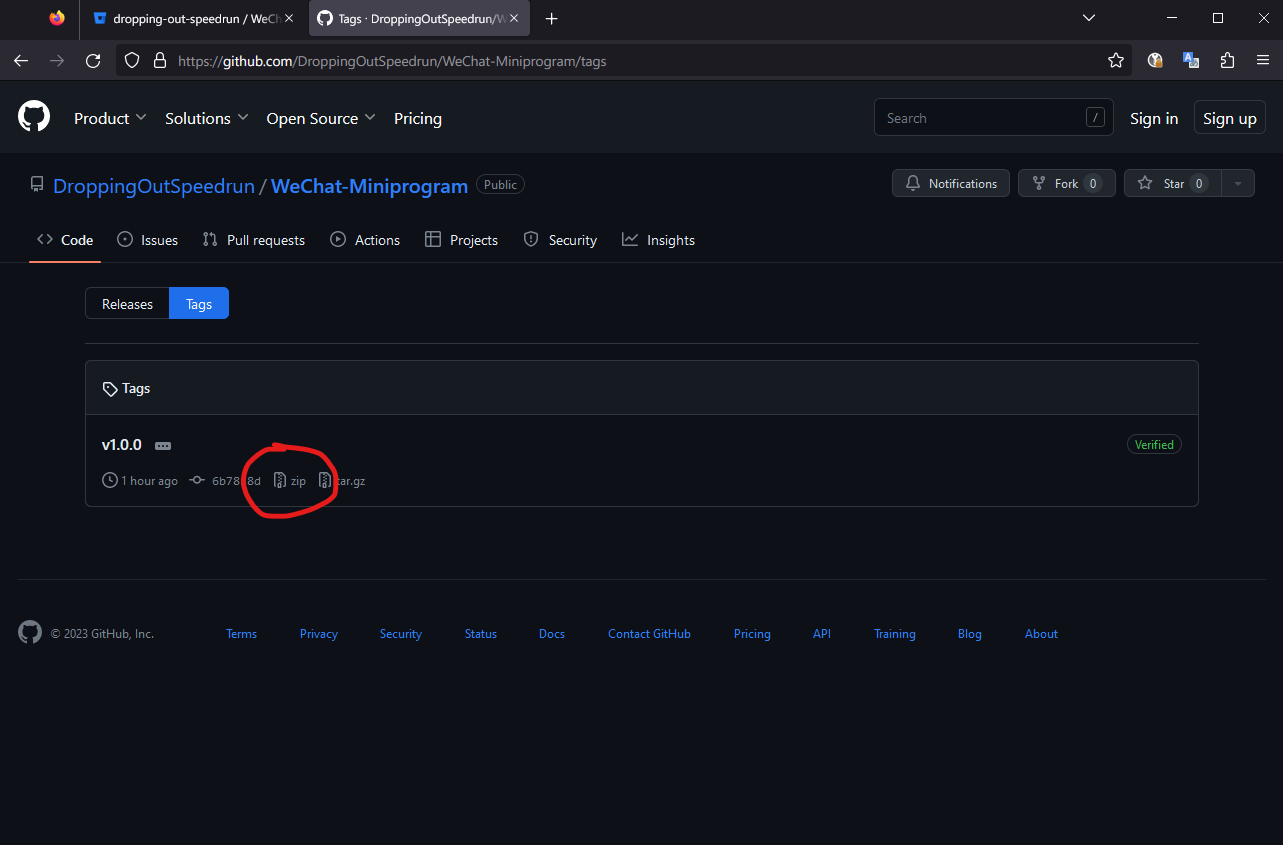Image resolution: width=1283 pixels, height=845 pixels.
Task: Click the translate extension icon
Action: (1191, 61)
